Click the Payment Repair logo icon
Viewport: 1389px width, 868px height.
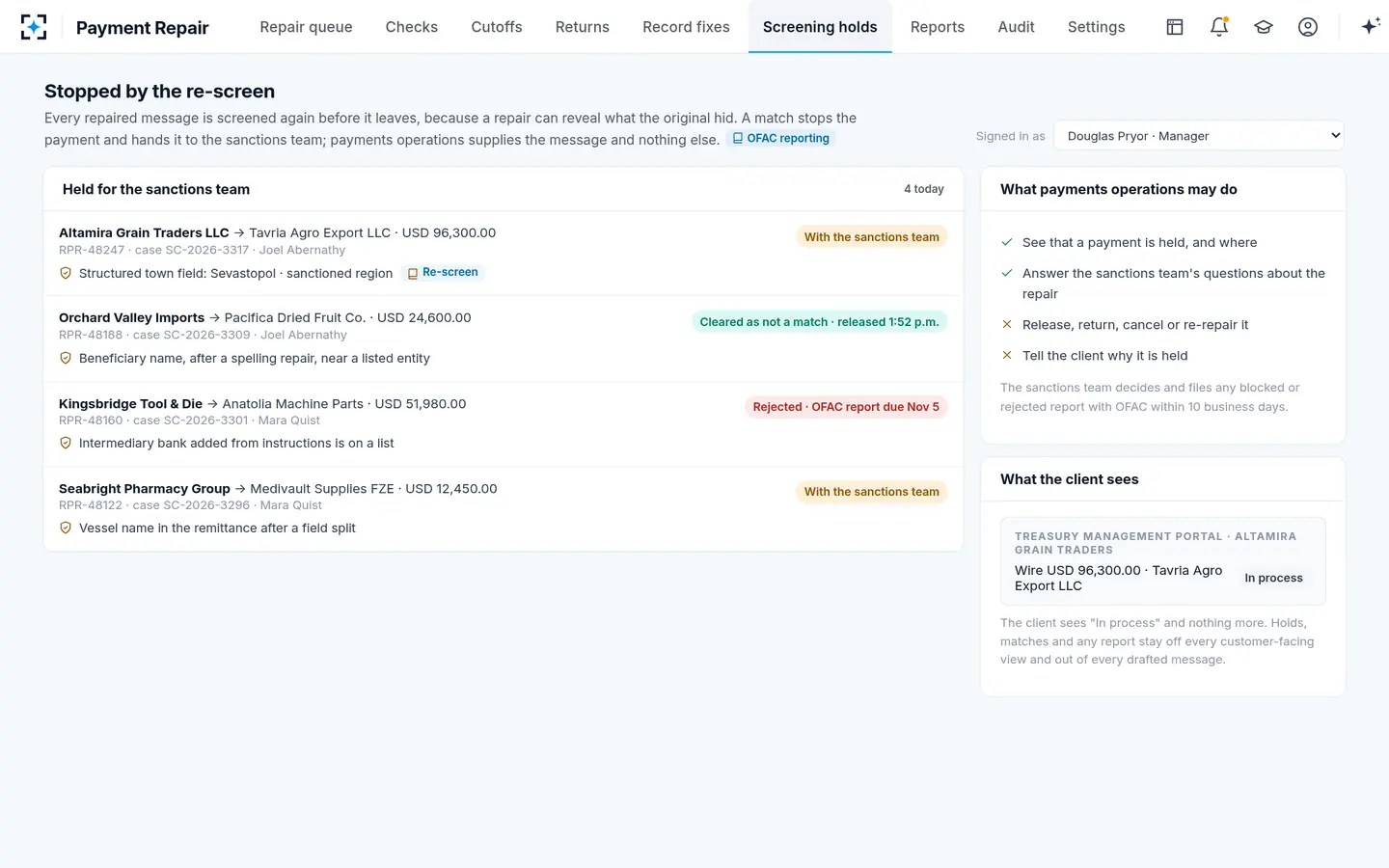[34, 27]
